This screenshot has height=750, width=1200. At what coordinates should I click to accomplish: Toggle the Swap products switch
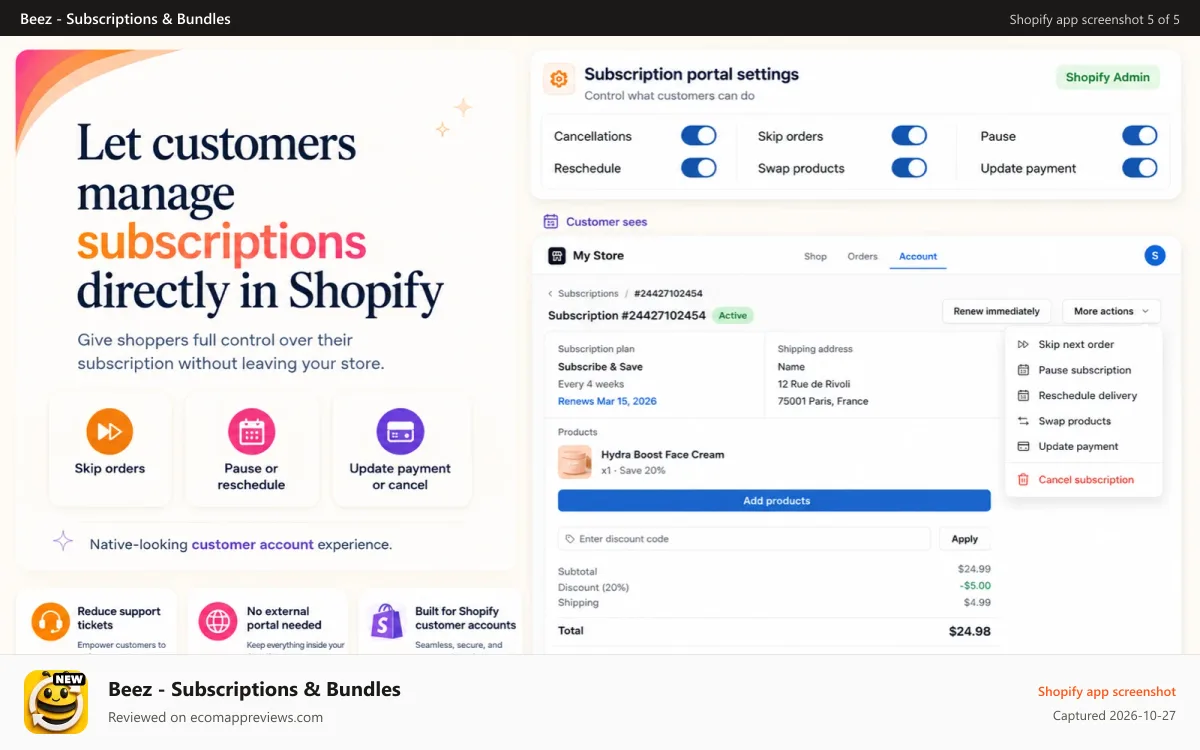click(x=909, y=168)
